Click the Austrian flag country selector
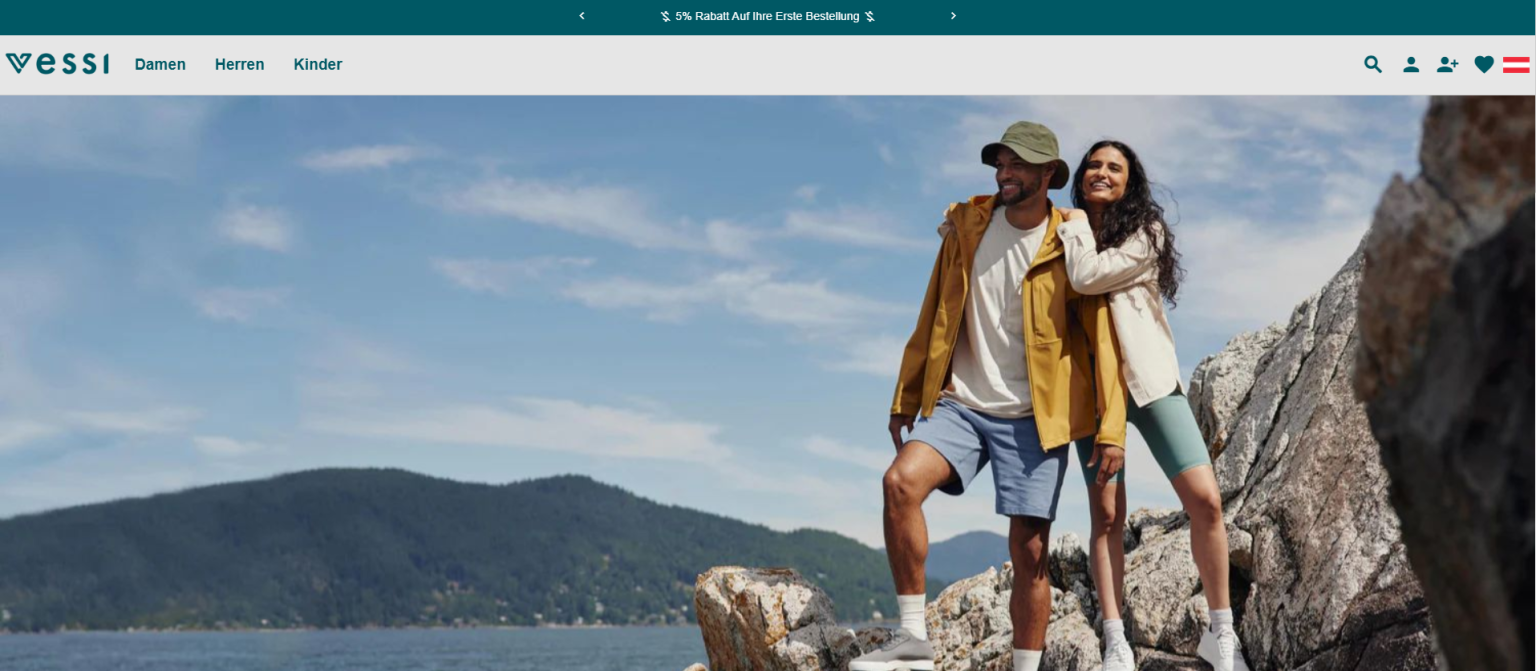Viewport: 1536px width, 671px height. [x=1516, y=64]
